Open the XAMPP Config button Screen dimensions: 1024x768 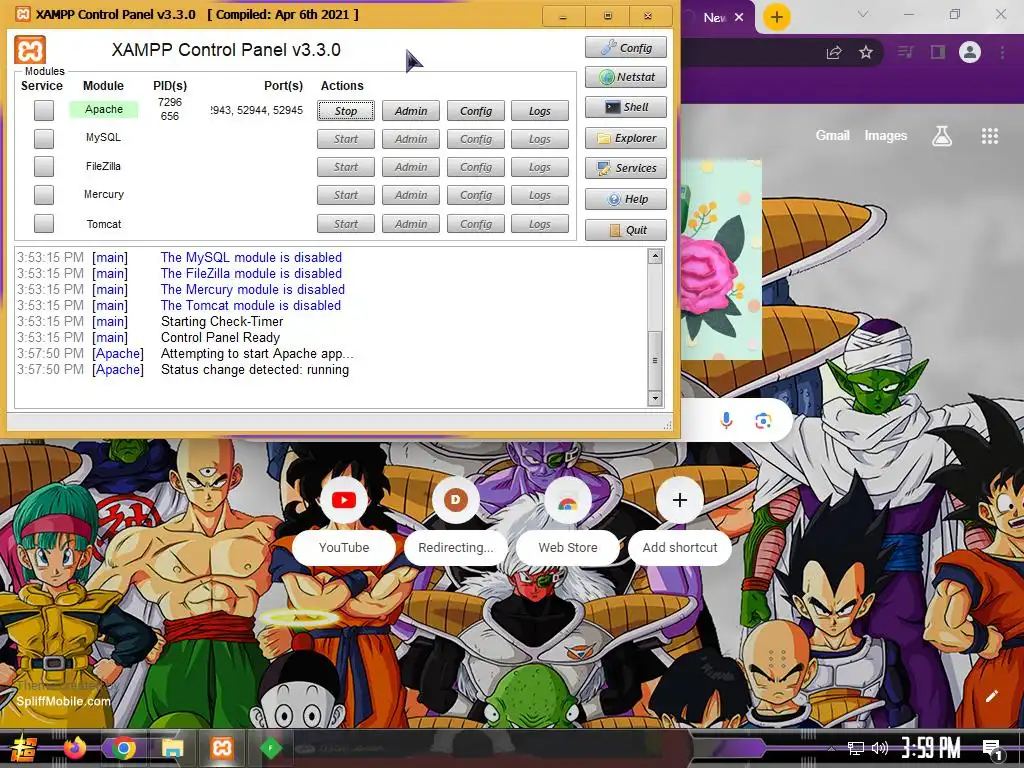click(626, 48)
